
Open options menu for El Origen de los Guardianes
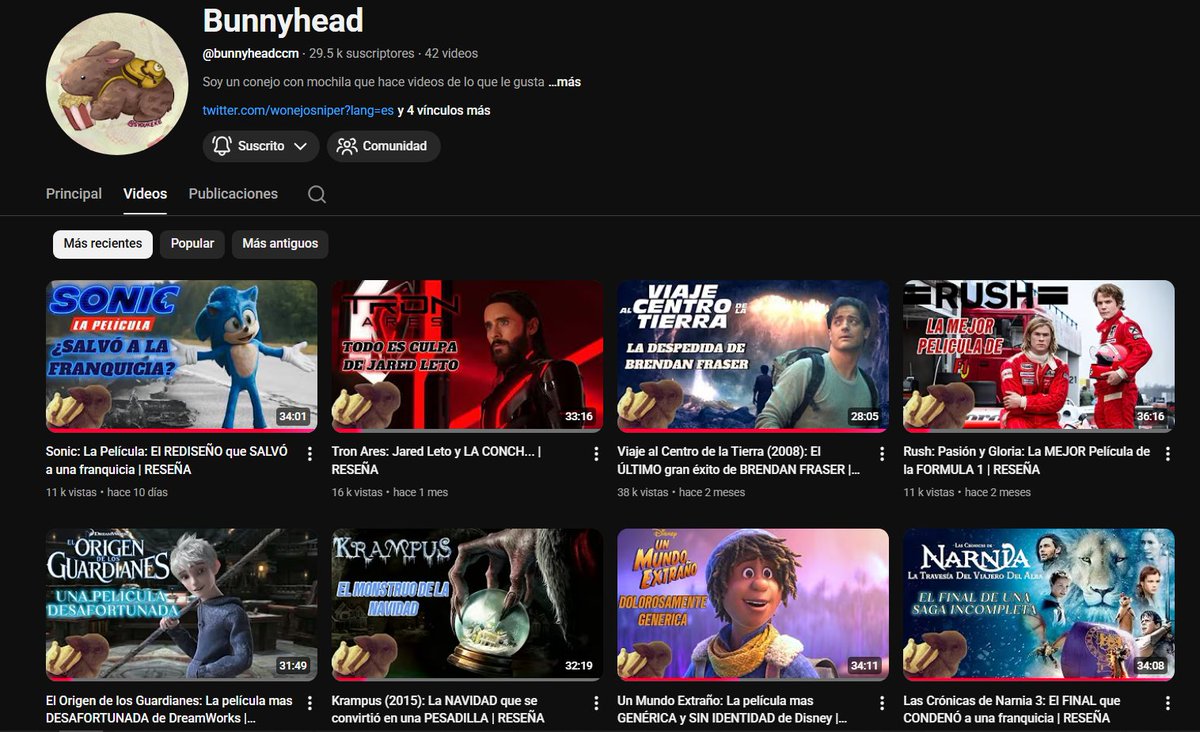310,703
